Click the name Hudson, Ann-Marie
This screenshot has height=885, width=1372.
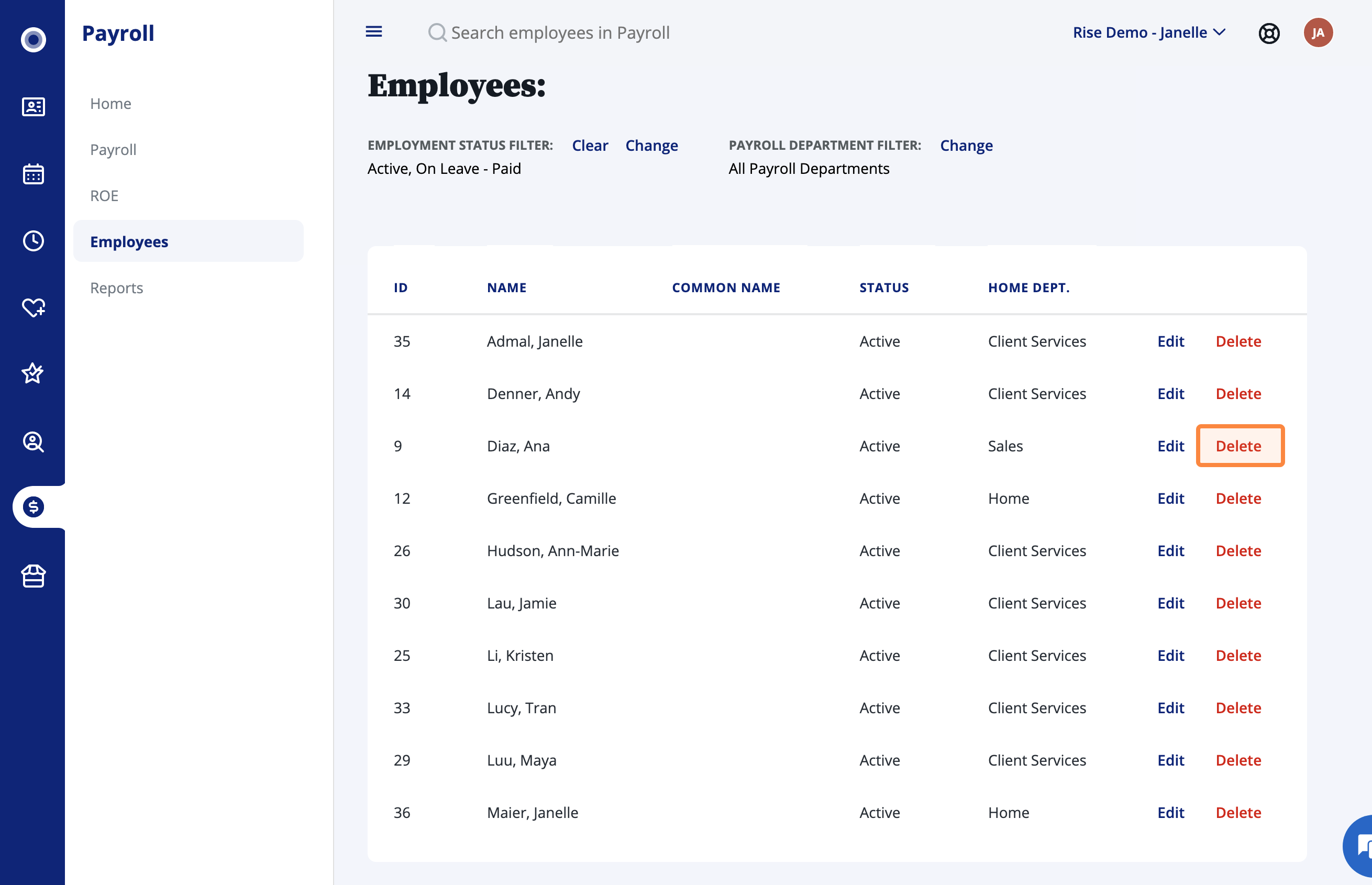554,550
